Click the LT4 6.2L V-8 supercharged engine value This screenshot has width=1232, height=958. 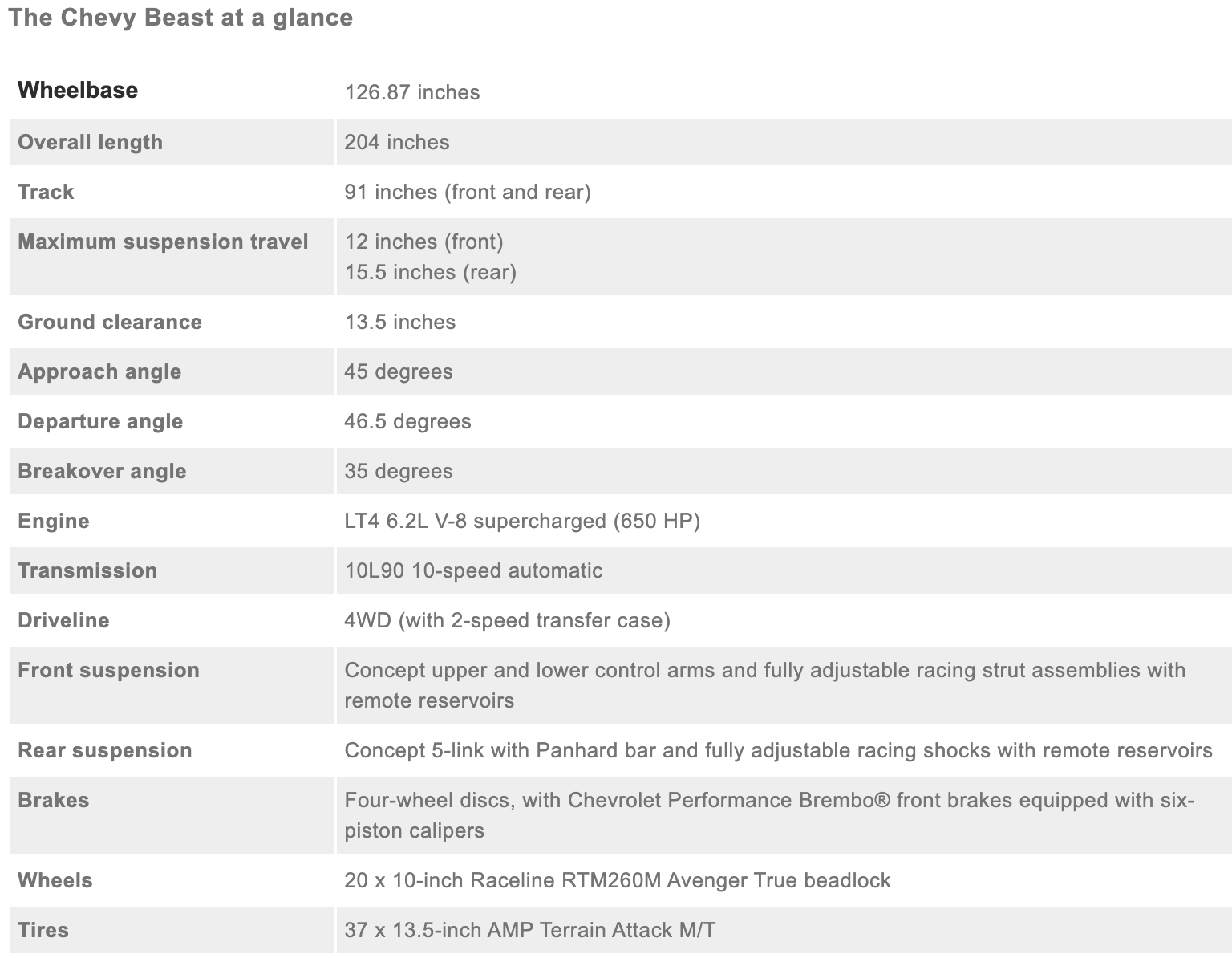pos(522,521)
